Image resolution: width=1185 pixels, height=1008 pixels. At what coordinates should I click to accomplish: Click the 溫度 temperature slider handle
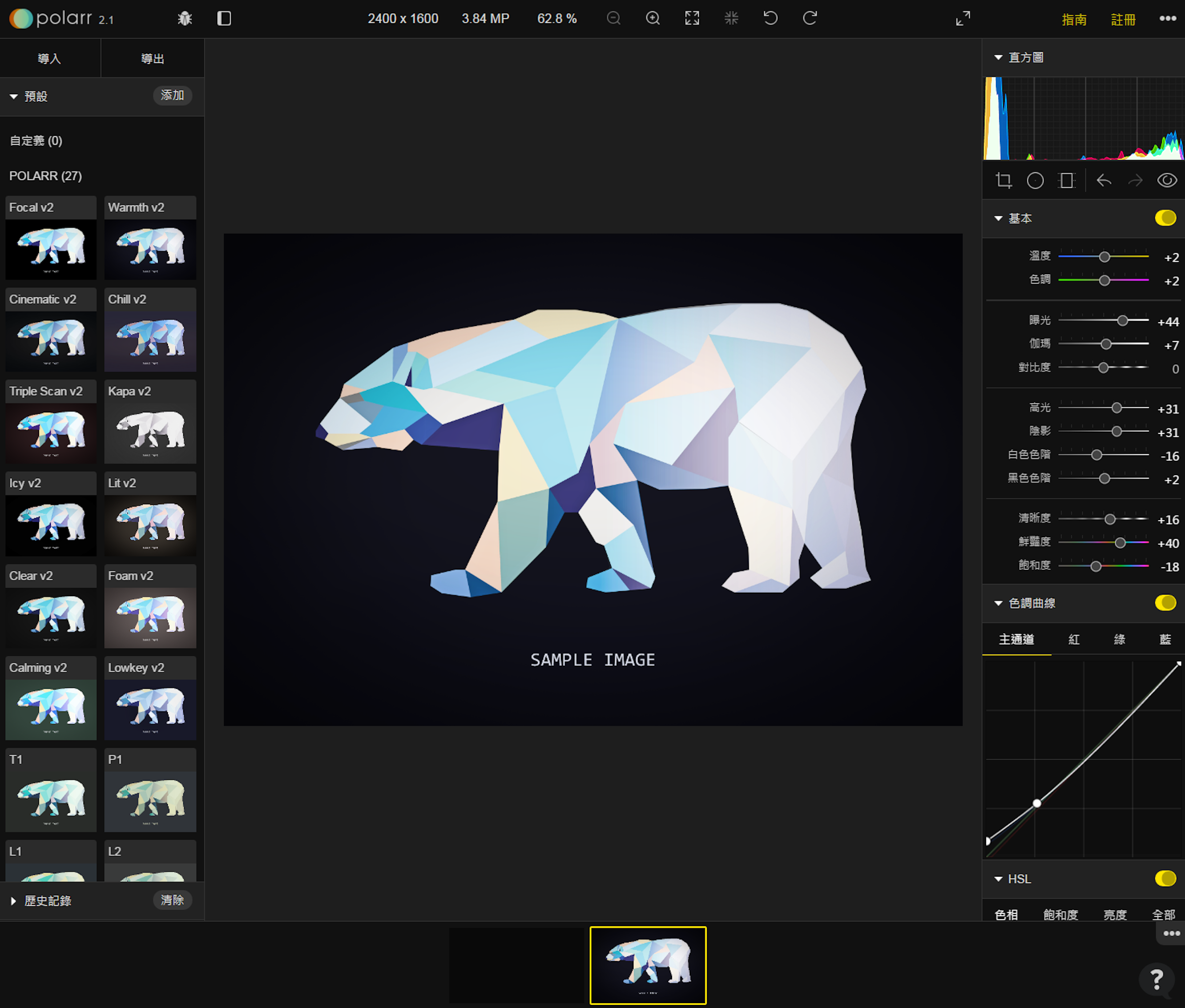1105,257
